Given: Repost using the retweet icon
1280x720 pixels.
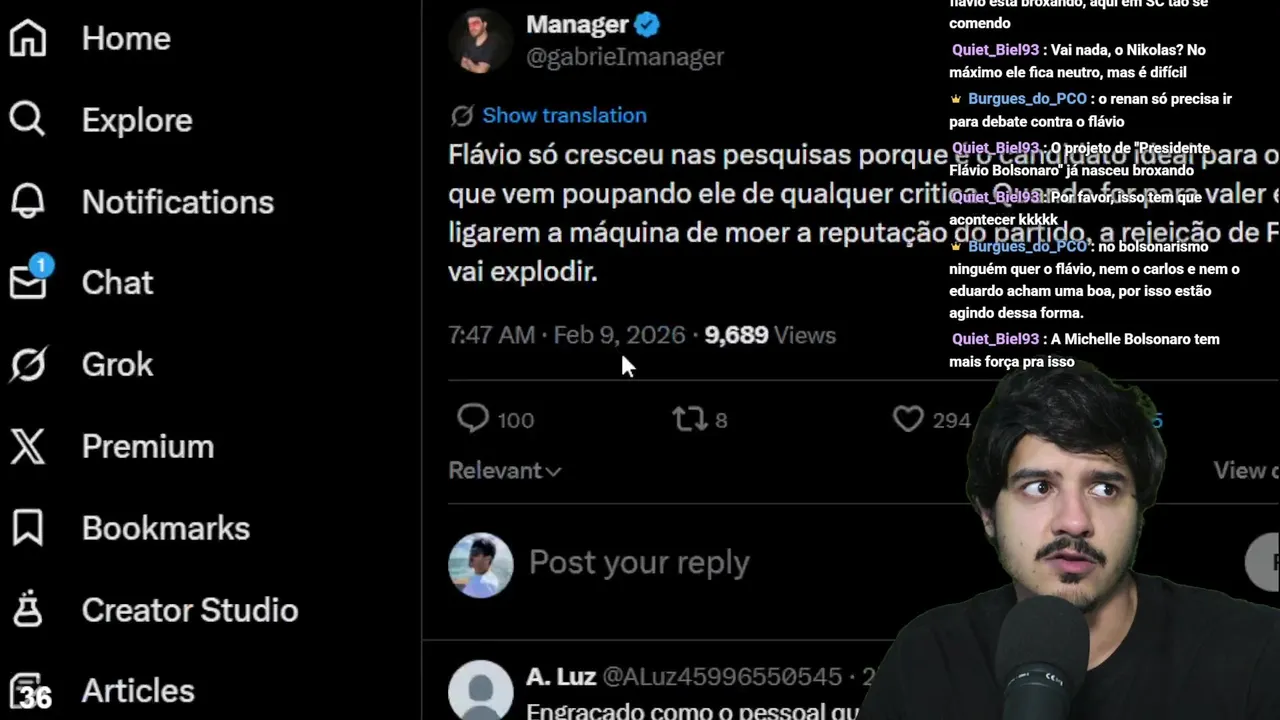Looking at the screenshot, I should coord(690,419).
